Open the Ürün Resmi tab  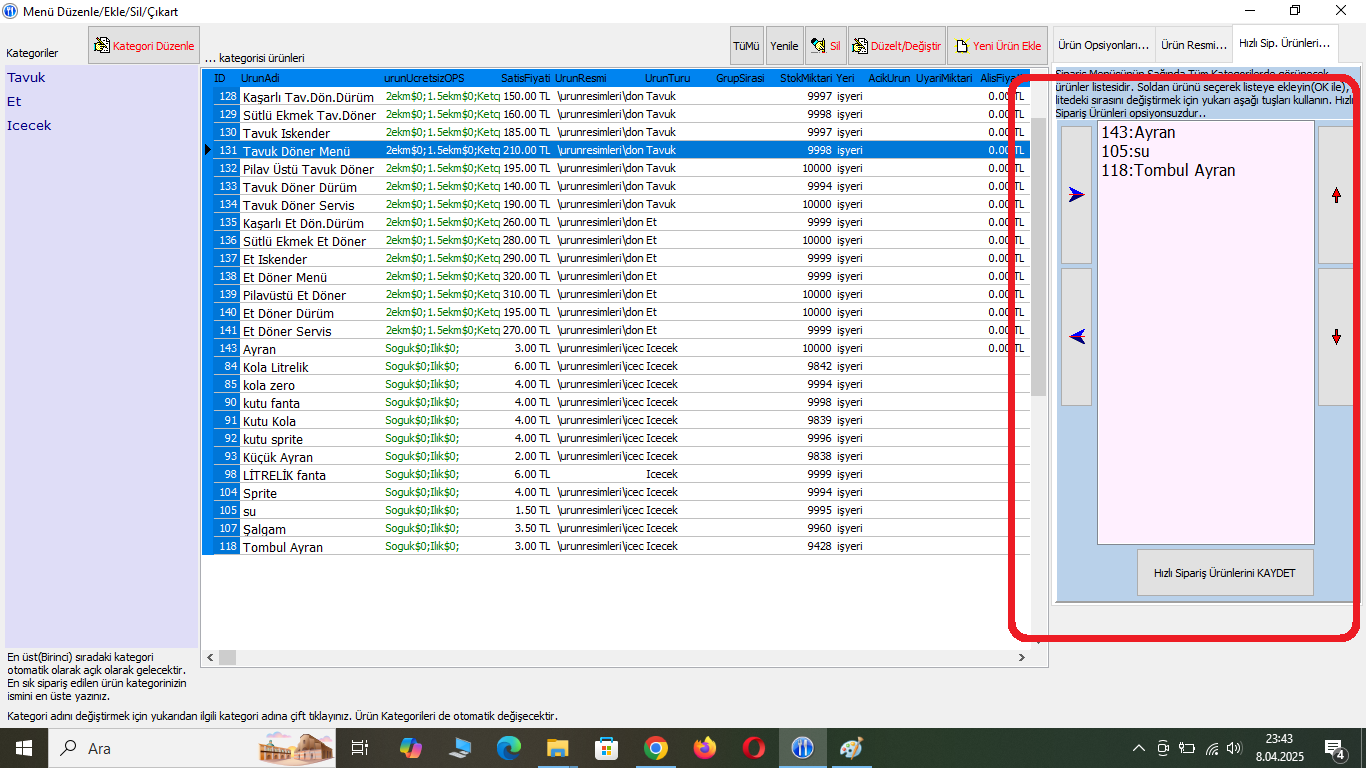1194,45
